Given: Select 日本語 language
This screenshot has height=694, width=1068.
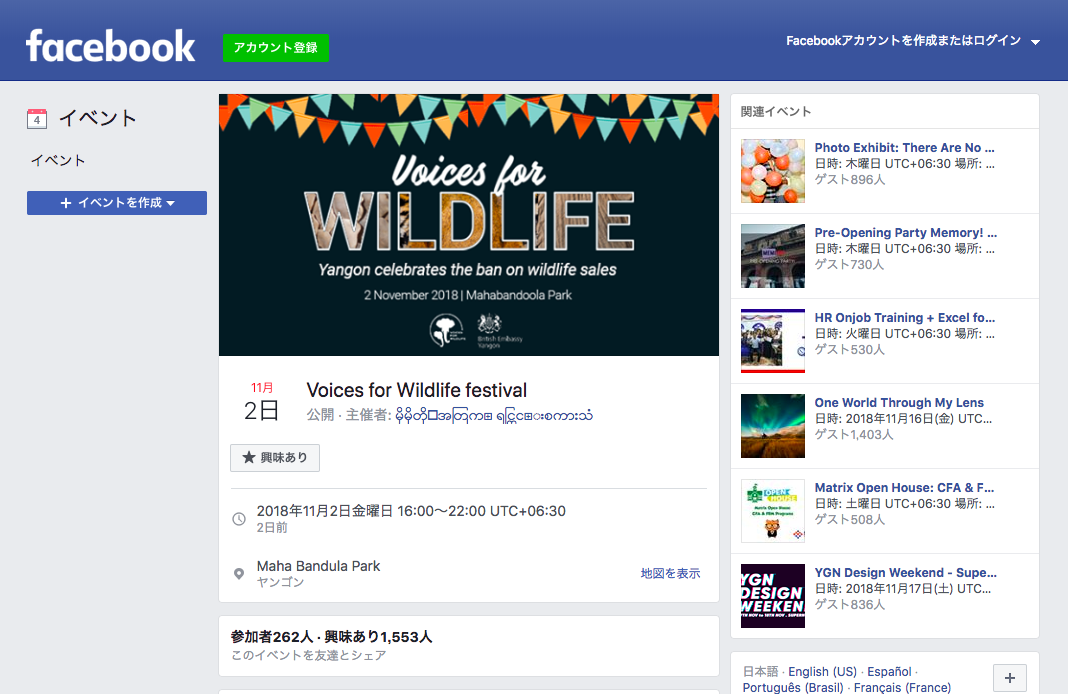Looking at the screenshot, I should click(x=760, y=672).
